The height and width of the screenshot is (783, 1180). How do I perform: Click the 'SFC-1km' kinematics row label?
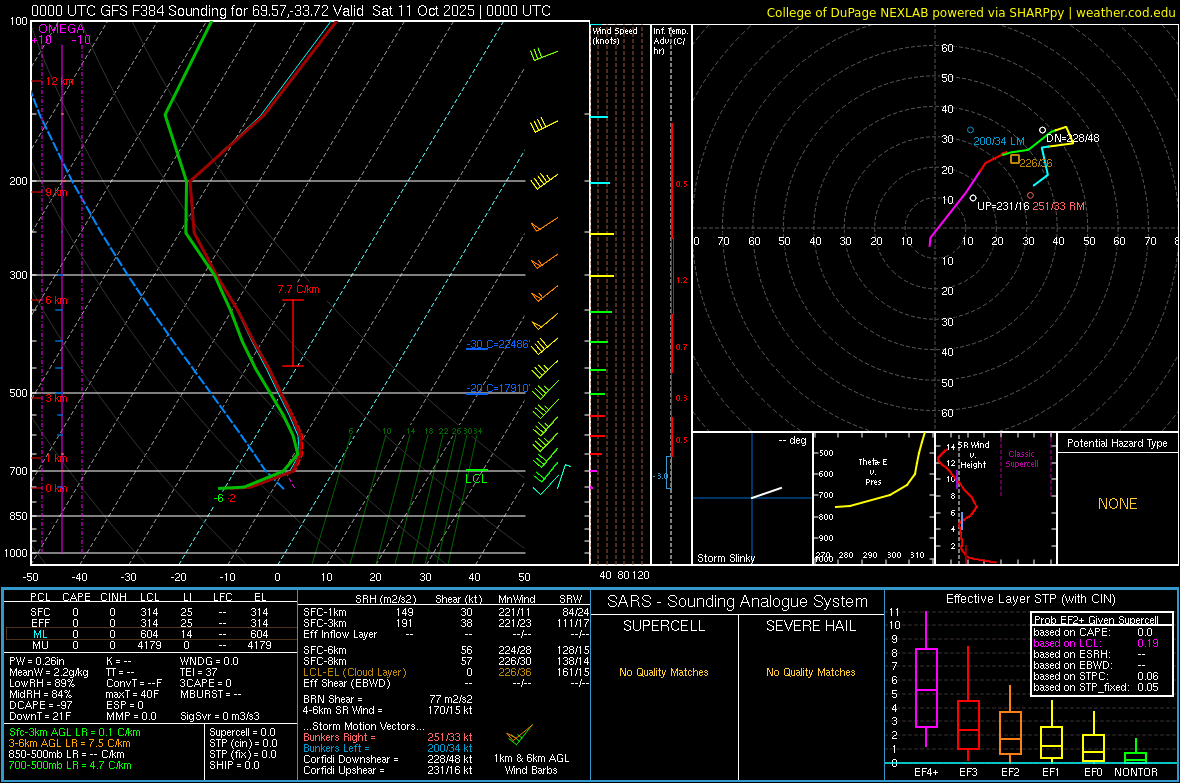pyautogui.click(x=325, y=612)
